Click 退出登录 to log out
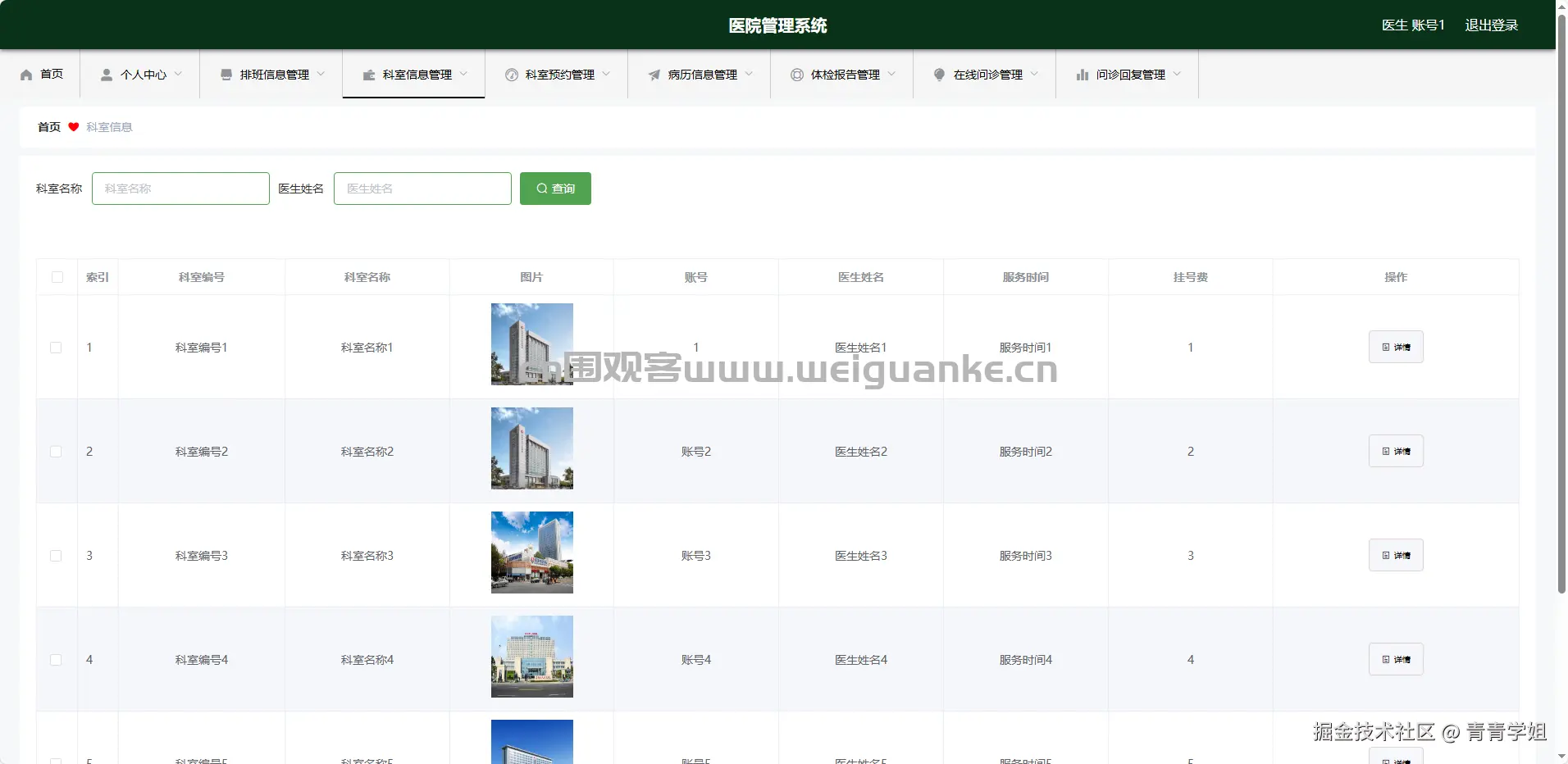Image resolution: width=1568 pixels, height=764 pixels. click(1491, 25)
